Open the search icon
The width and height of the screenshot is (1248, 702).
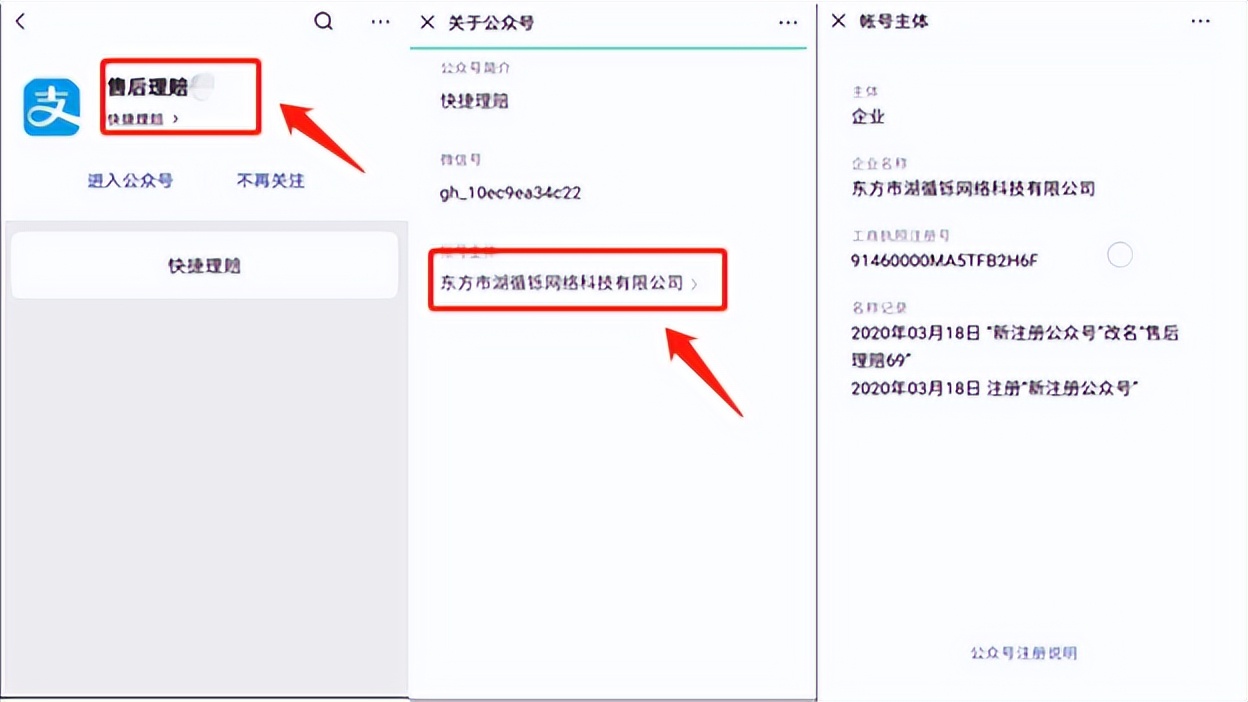click(x=323, y=20)
